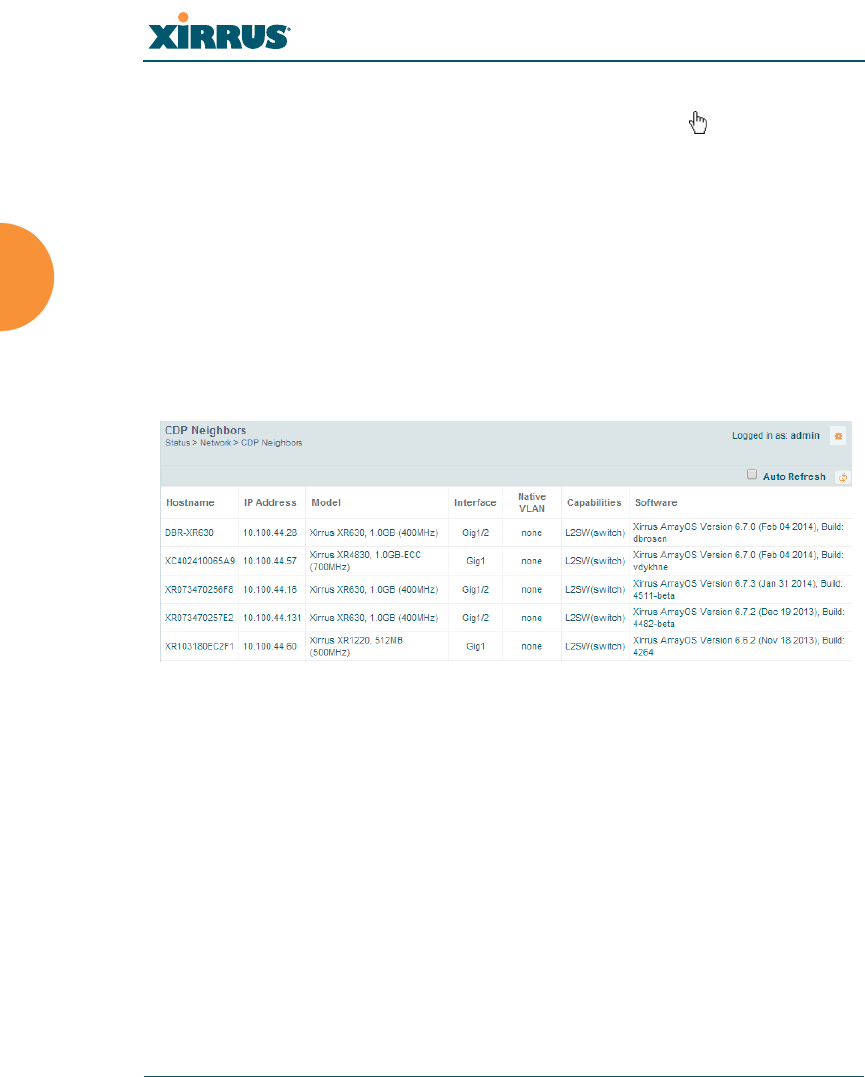Click 'Status' in the breadcrumb
This screenshot has height=1077, width=865.
(x=177, y=443)
